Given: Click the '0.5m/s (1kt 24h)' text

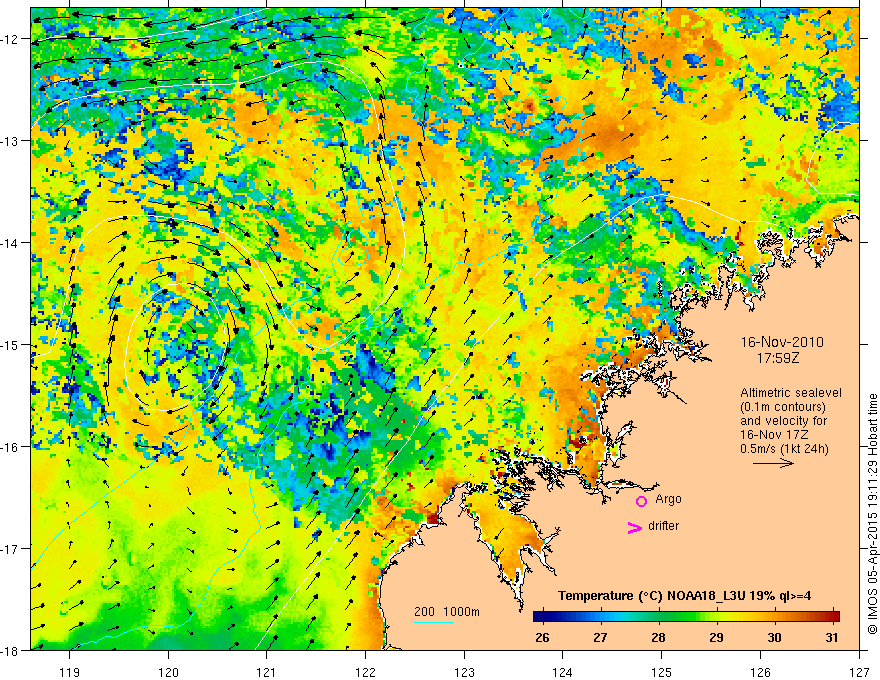Looking at the screenshot, I should click(x=785, y=449).
